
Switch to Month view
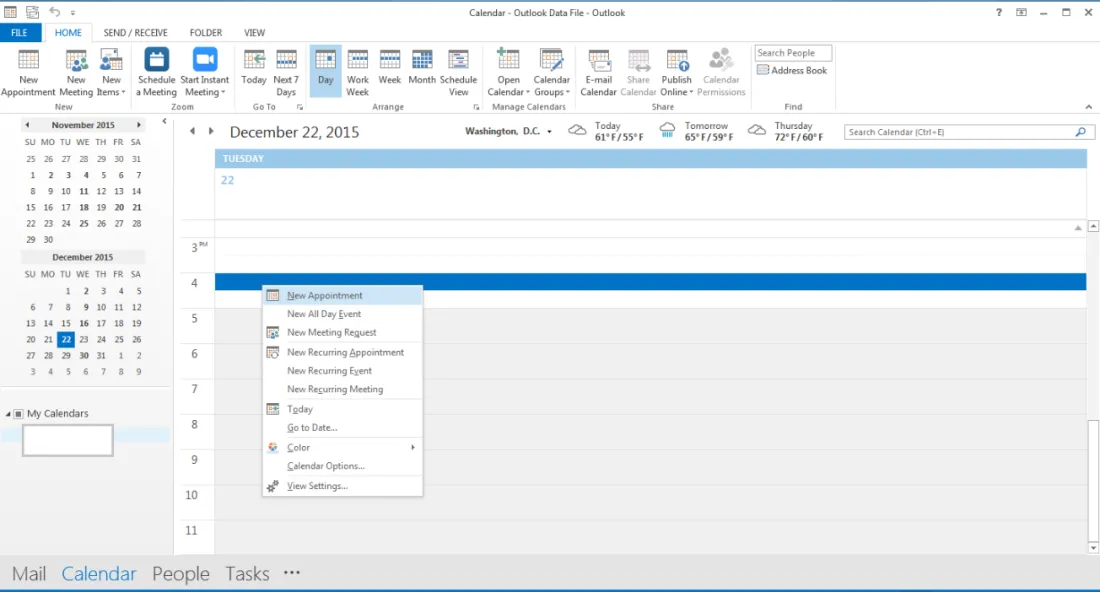click(x=422, y=67)
